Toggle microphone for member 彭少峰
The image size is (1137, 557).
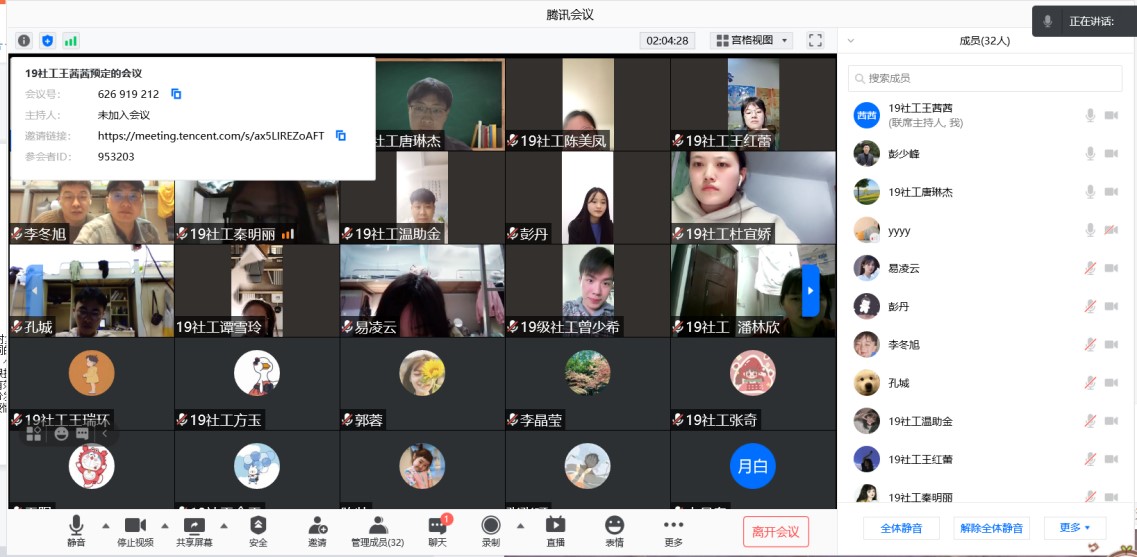[1090, 154]
